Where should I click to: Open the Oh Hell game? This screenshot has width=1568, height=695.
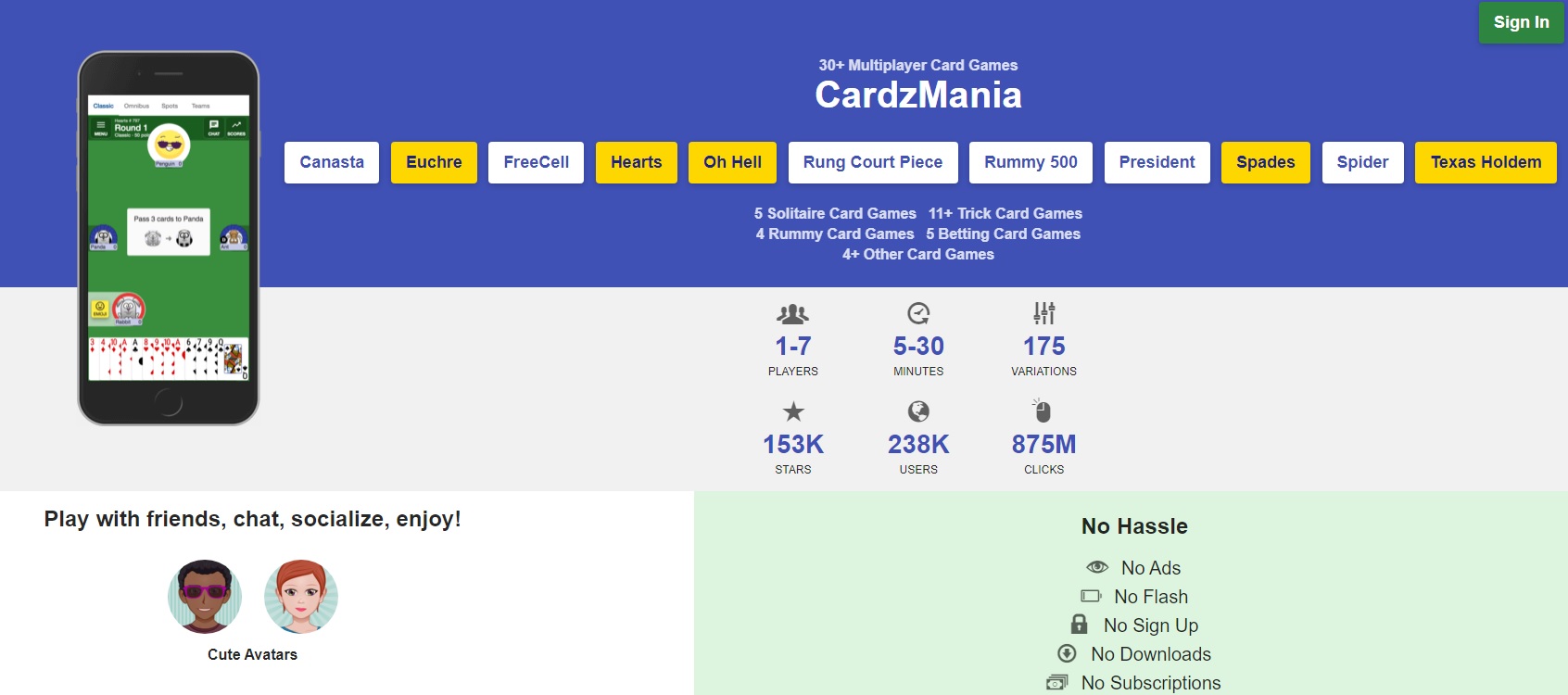tap(732, 162)
